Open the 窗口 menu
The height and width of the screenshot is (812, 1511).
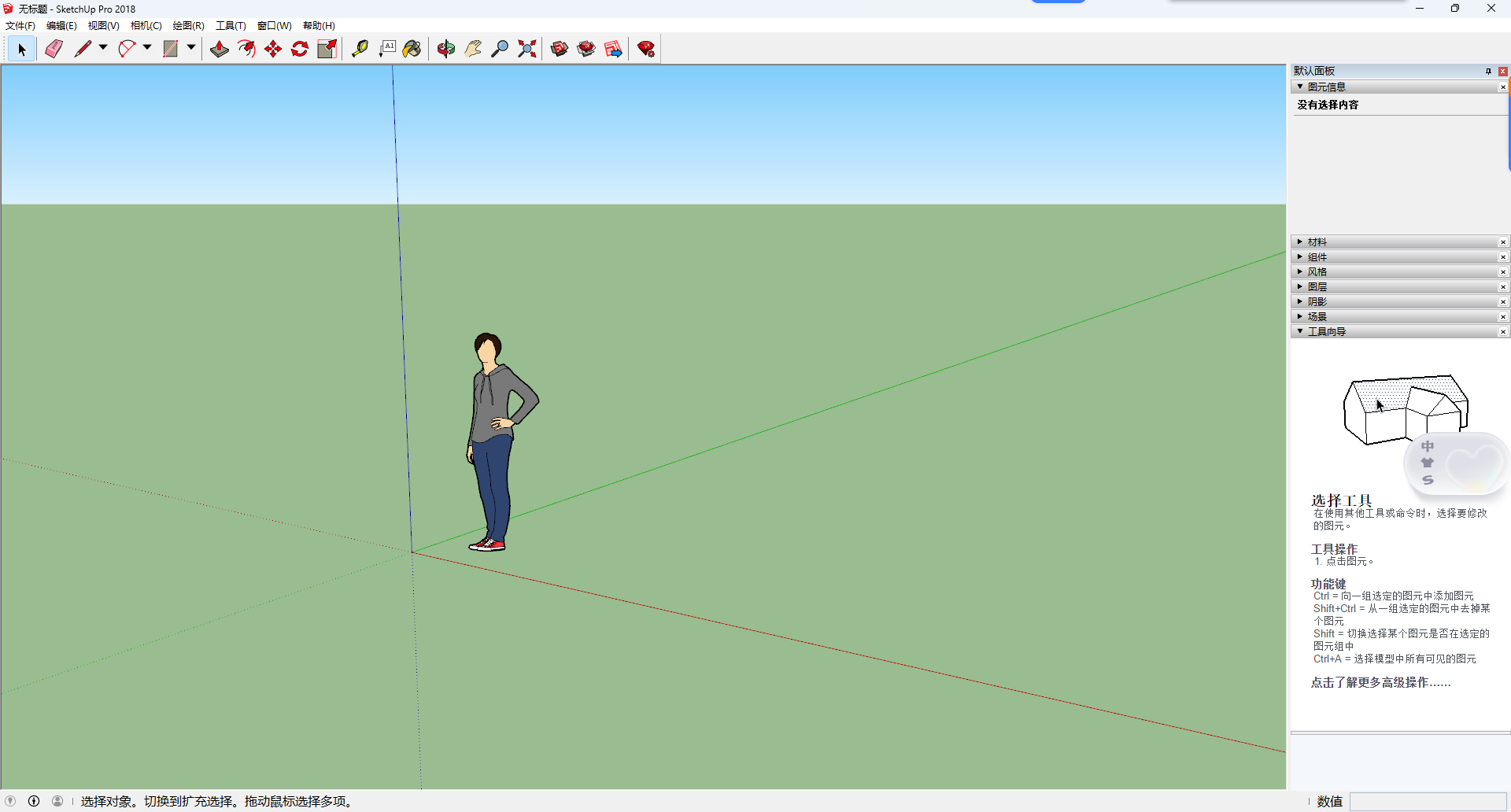(272, 25)
